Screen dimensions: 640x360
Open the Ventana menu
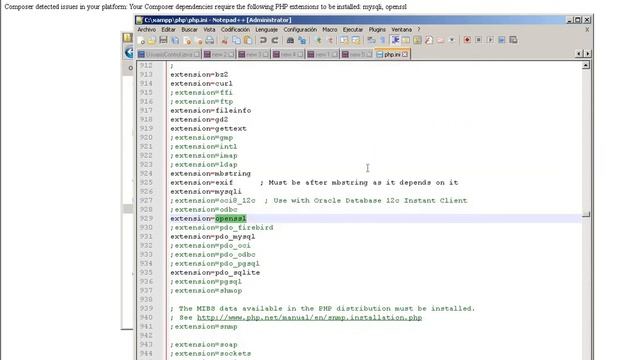(402, 30)
